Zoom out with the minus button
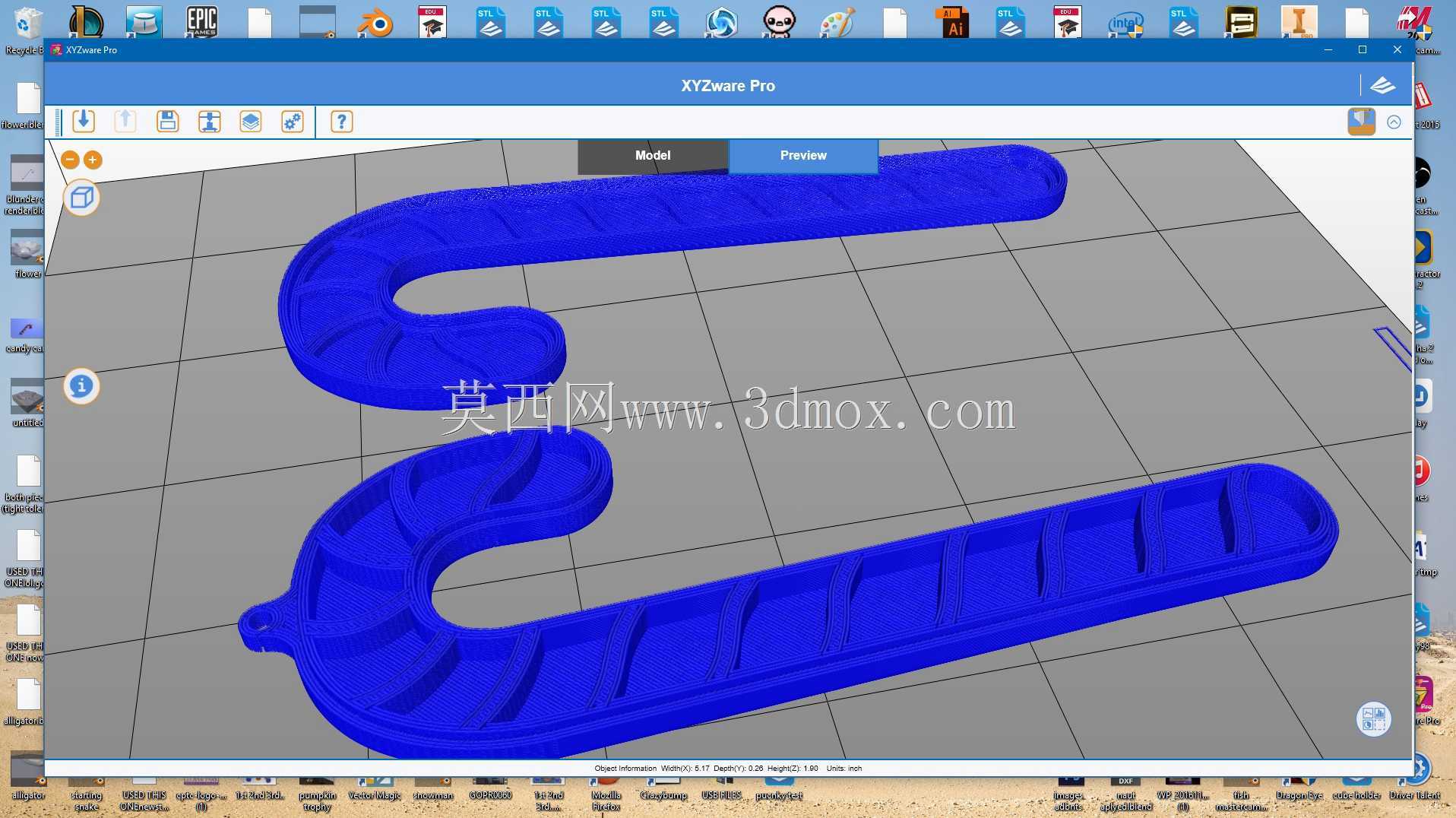1456x818 pixels. click(x=70, y=160)
